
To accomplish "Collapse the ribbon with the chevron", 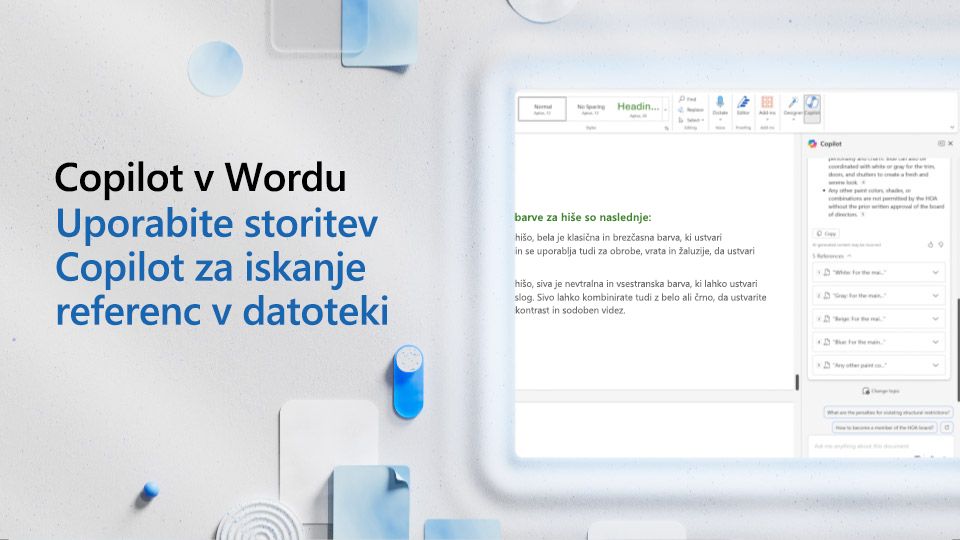I will [952, 127].
